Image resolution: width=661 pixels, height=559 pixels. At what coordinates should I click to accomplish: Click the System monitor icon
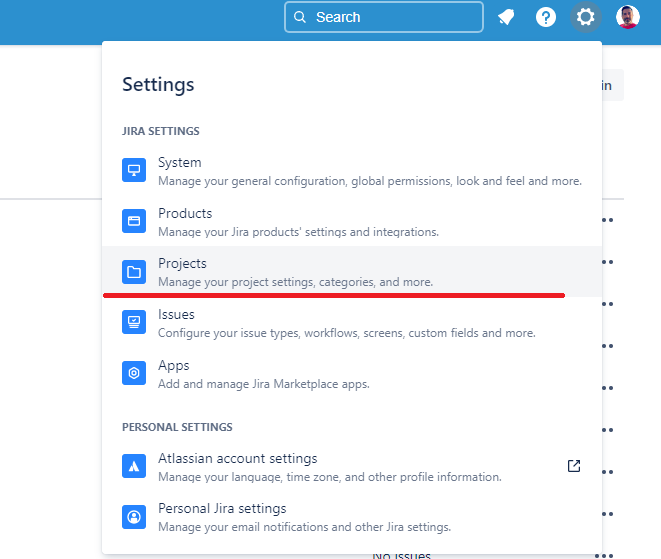coord(134,170)
